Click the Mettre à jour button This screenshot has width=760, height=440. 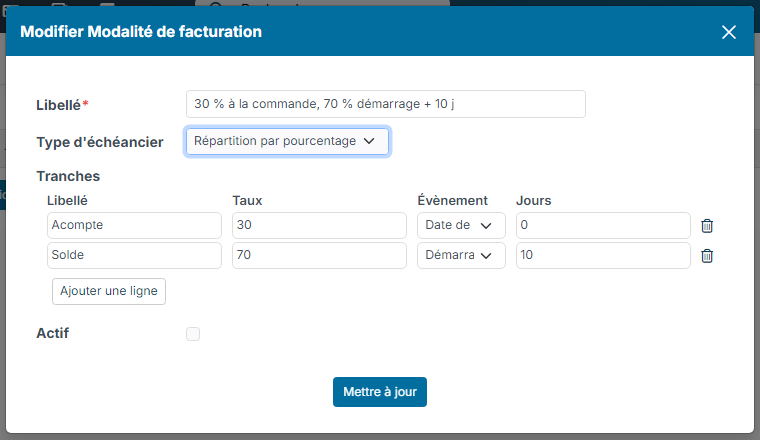coord(380,392)
